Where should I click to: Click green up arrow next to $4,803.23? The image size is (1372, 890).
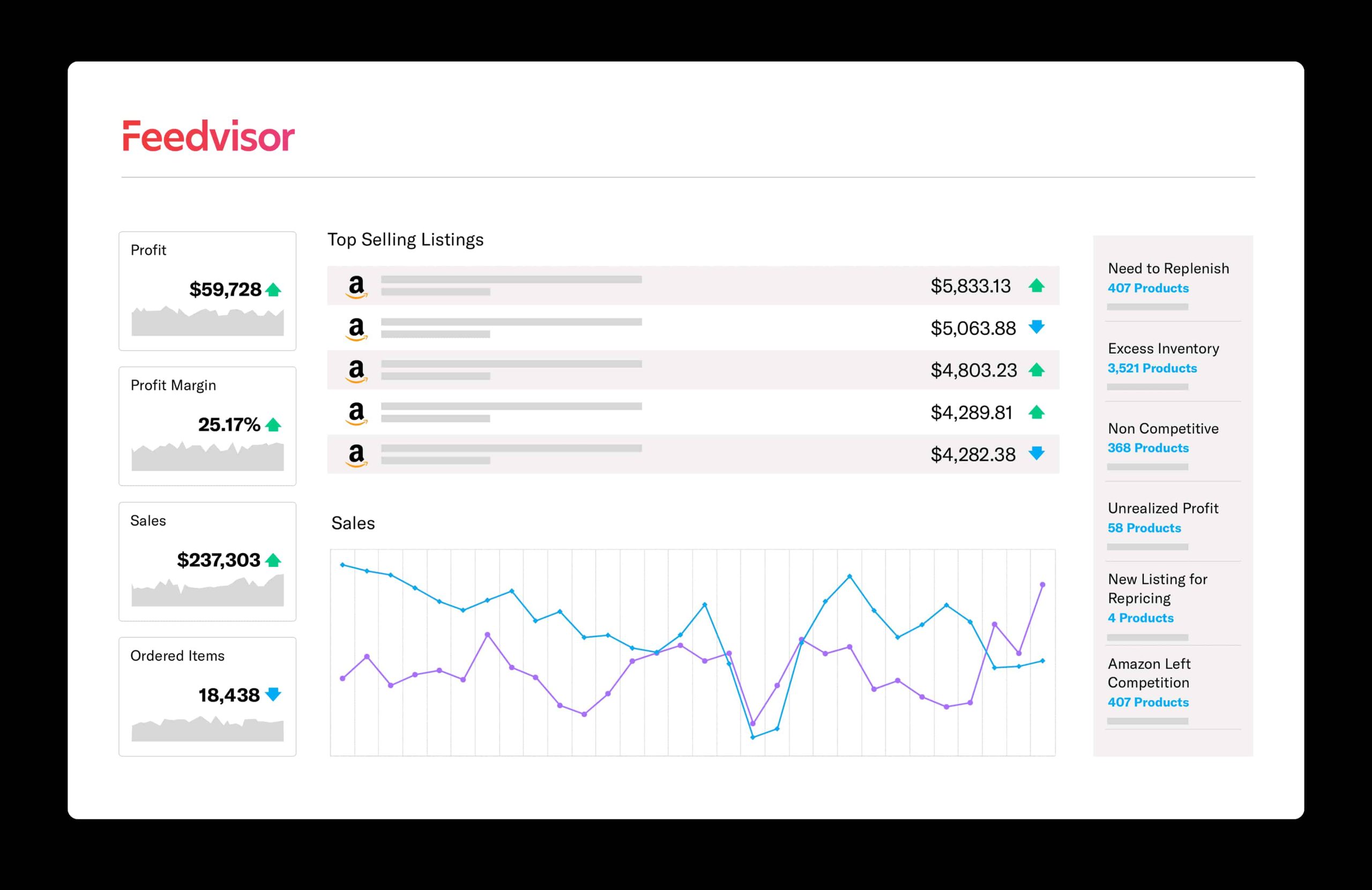(1037, 370)
